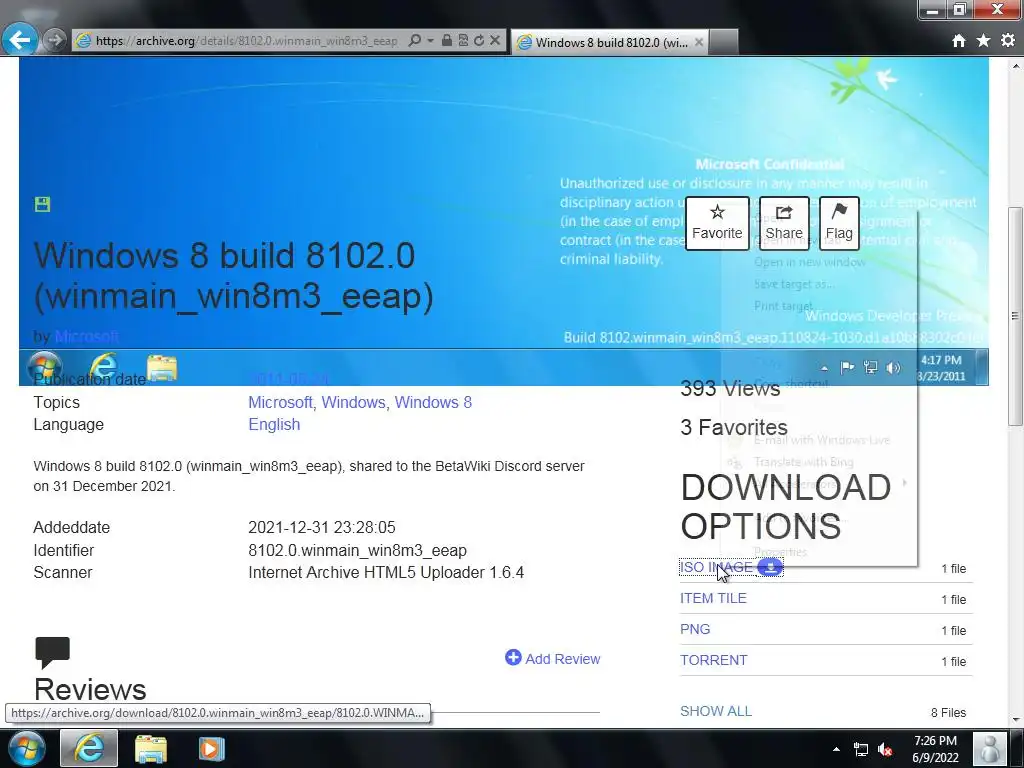Switch to Windows 8 build 8102.0 tab
1024x768 pixels.
(611, 42)
